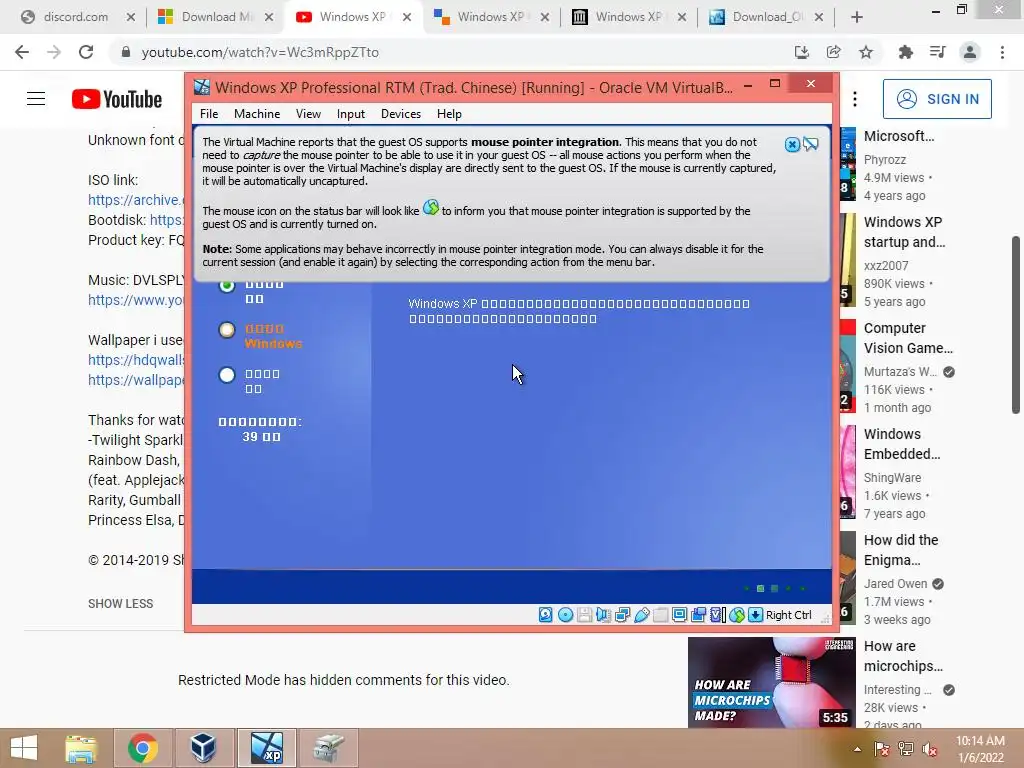Click the greyed floppy disk status icon
This screenshot has height=768, width=1024.
pos(584,615)
